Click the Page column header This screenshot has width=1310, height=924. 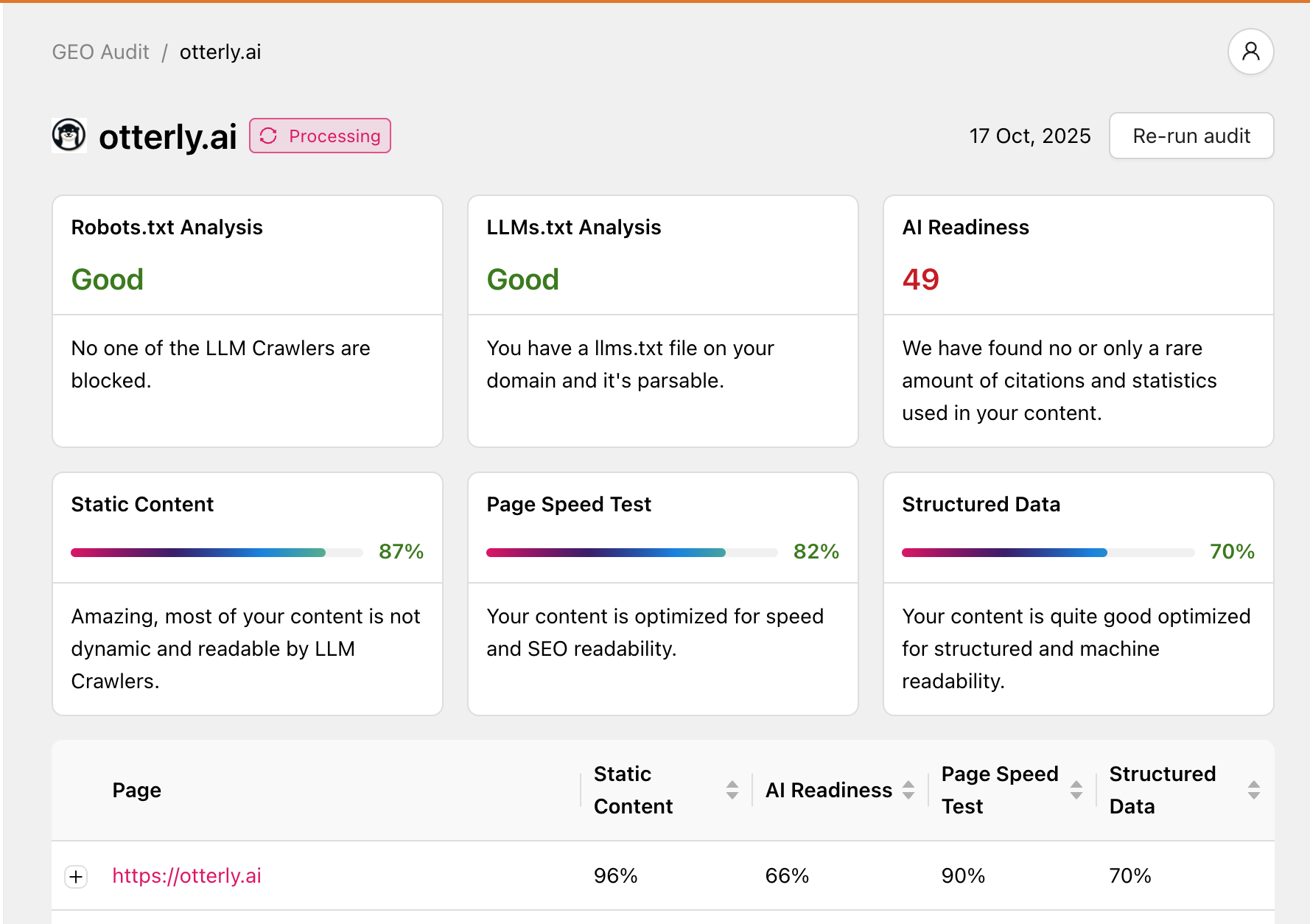click(137, 790)
